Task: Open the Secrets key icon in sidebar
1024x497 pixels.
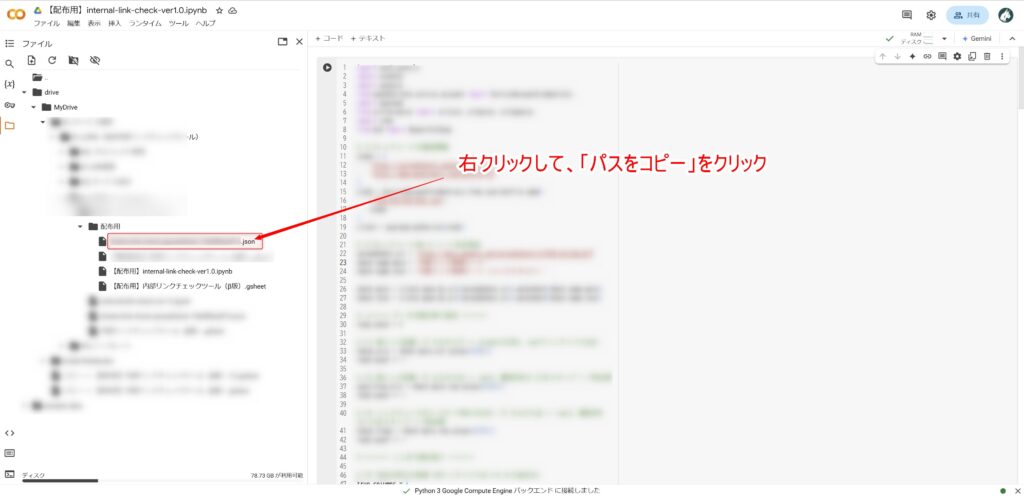Action: click(9, 104)
